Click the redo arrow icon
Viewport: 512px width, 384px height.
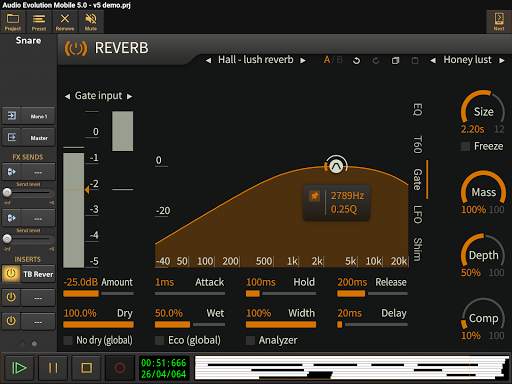pyautogui.click(x=376, y=60)
